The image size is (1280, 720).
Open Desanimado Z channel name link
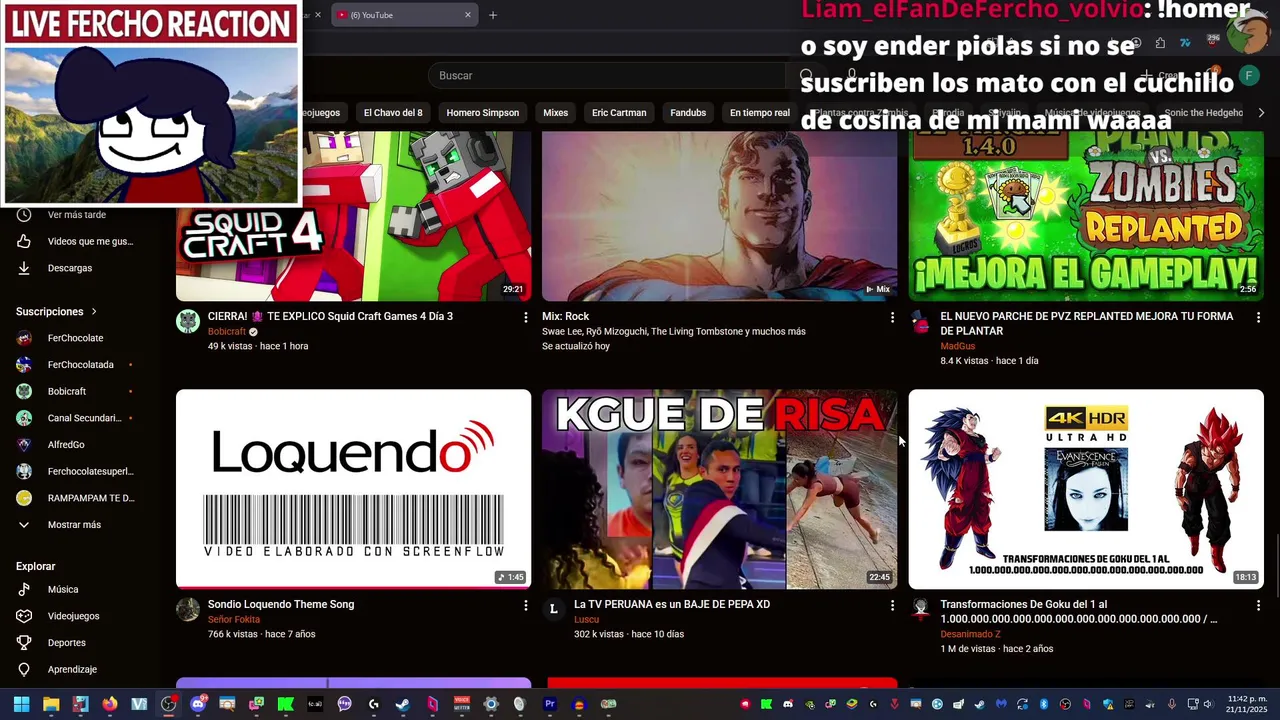pos(970,634)
